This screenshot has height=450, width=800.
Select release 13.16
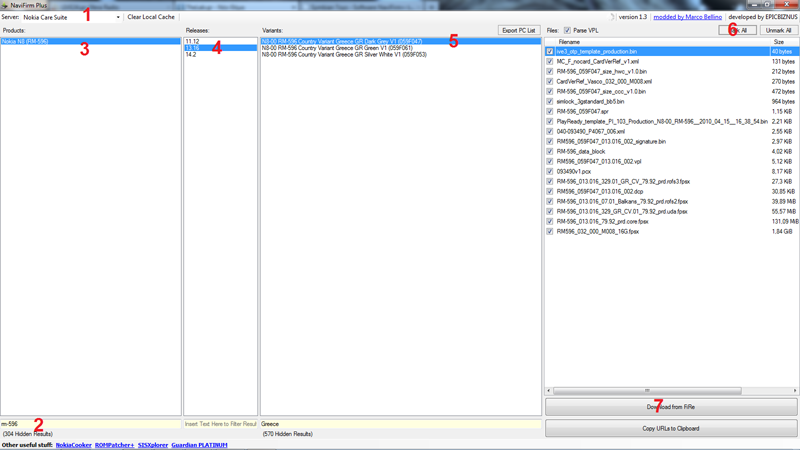tap(220, 48)
